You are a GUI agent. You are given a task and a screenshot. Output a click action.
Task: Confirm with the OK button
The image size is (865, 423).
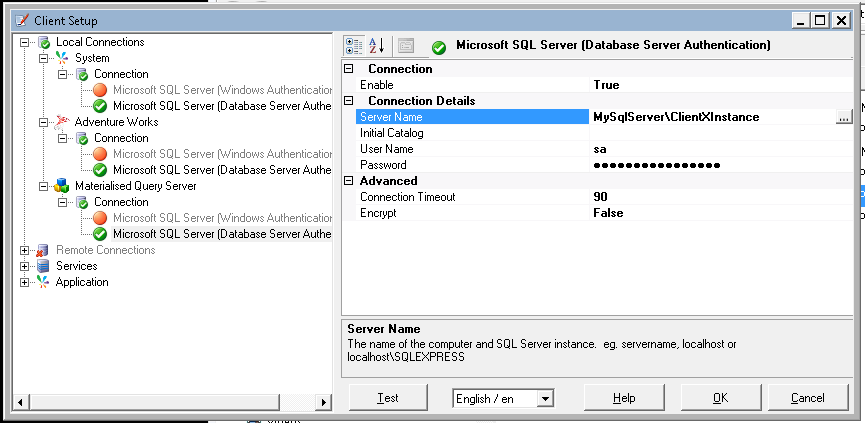pos(720,398)
